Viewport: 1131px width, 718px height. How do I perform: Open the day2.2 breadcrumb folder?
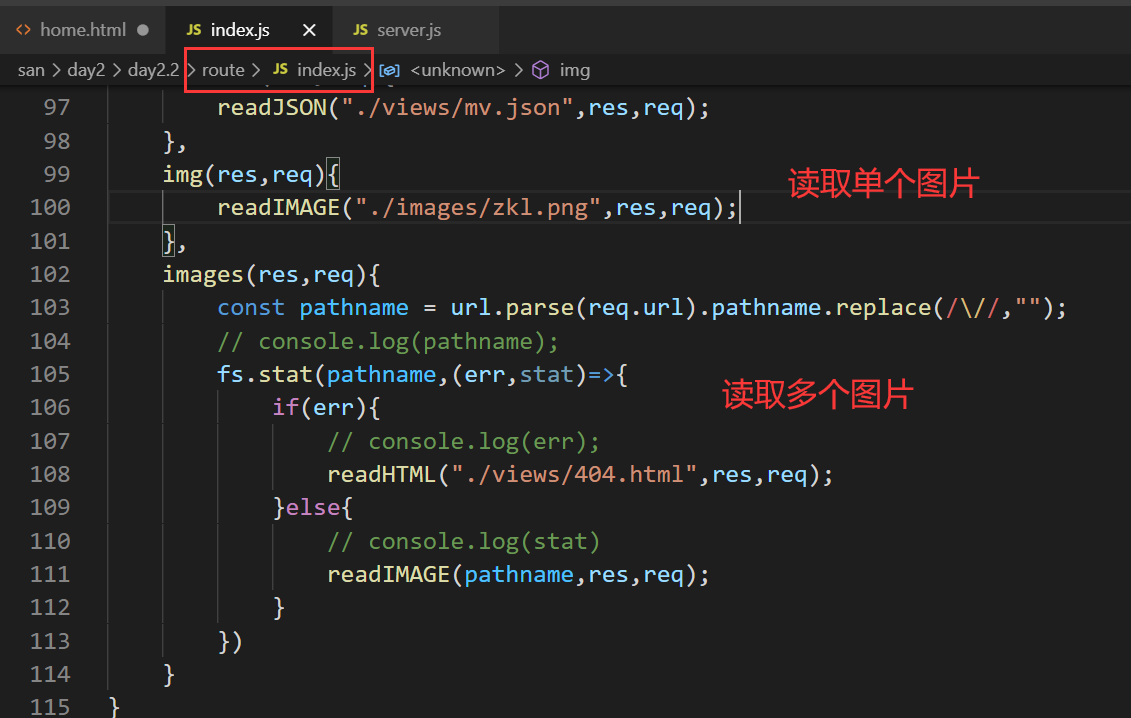[x=153, y=70]
